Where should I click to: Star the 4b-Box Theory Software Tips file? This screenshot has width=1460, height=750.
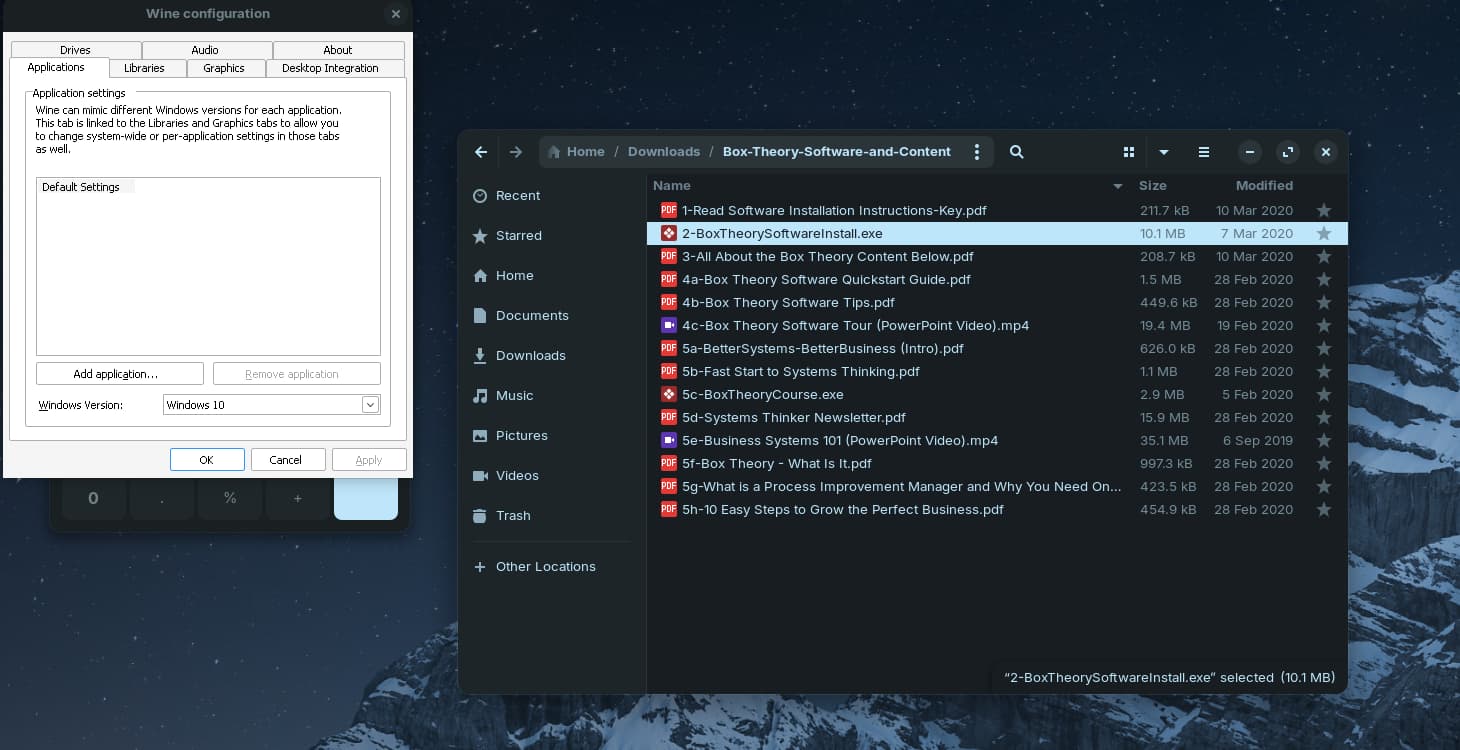[x=1324, y=303]
